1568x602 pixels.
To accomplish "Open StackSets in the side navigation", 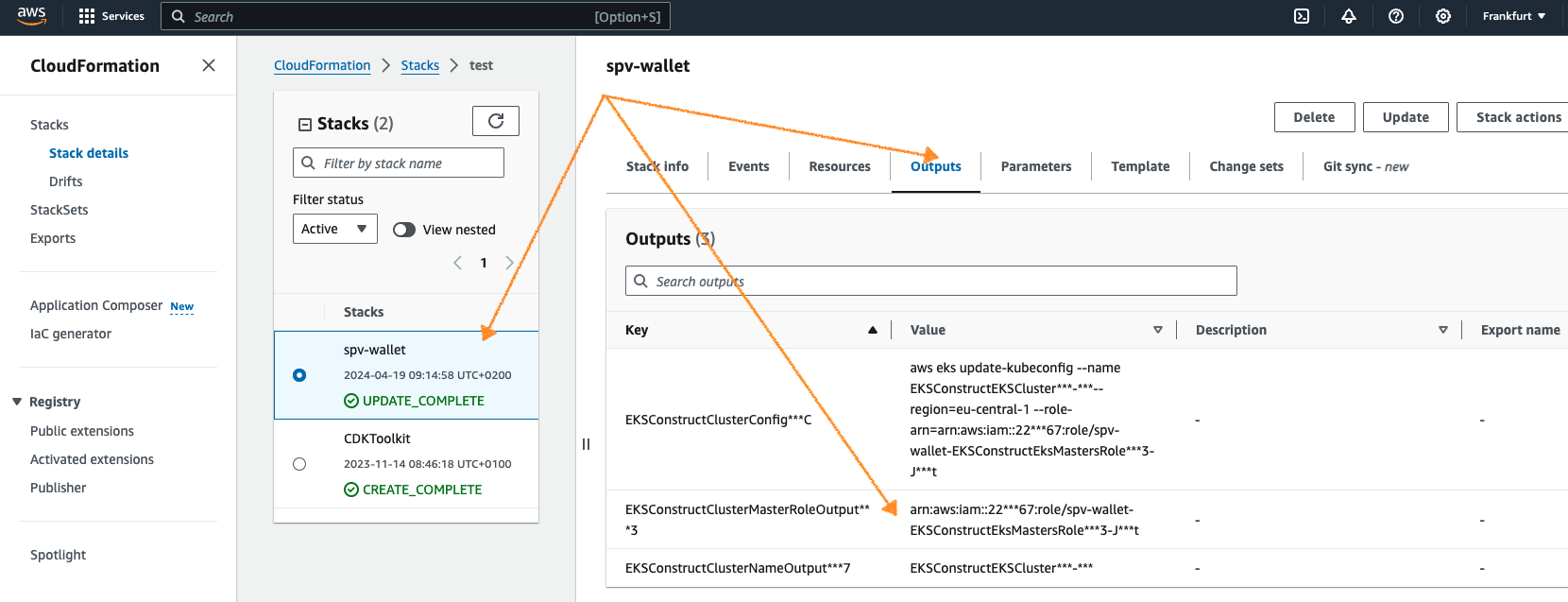I will point(60,210).
